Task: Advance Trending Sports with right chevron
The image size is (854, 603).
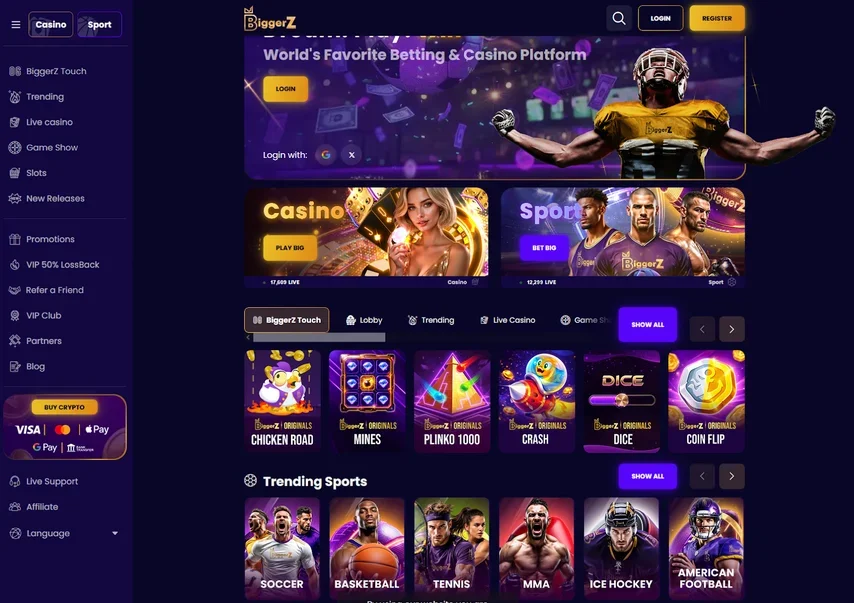Action: (x=731, y=476)
